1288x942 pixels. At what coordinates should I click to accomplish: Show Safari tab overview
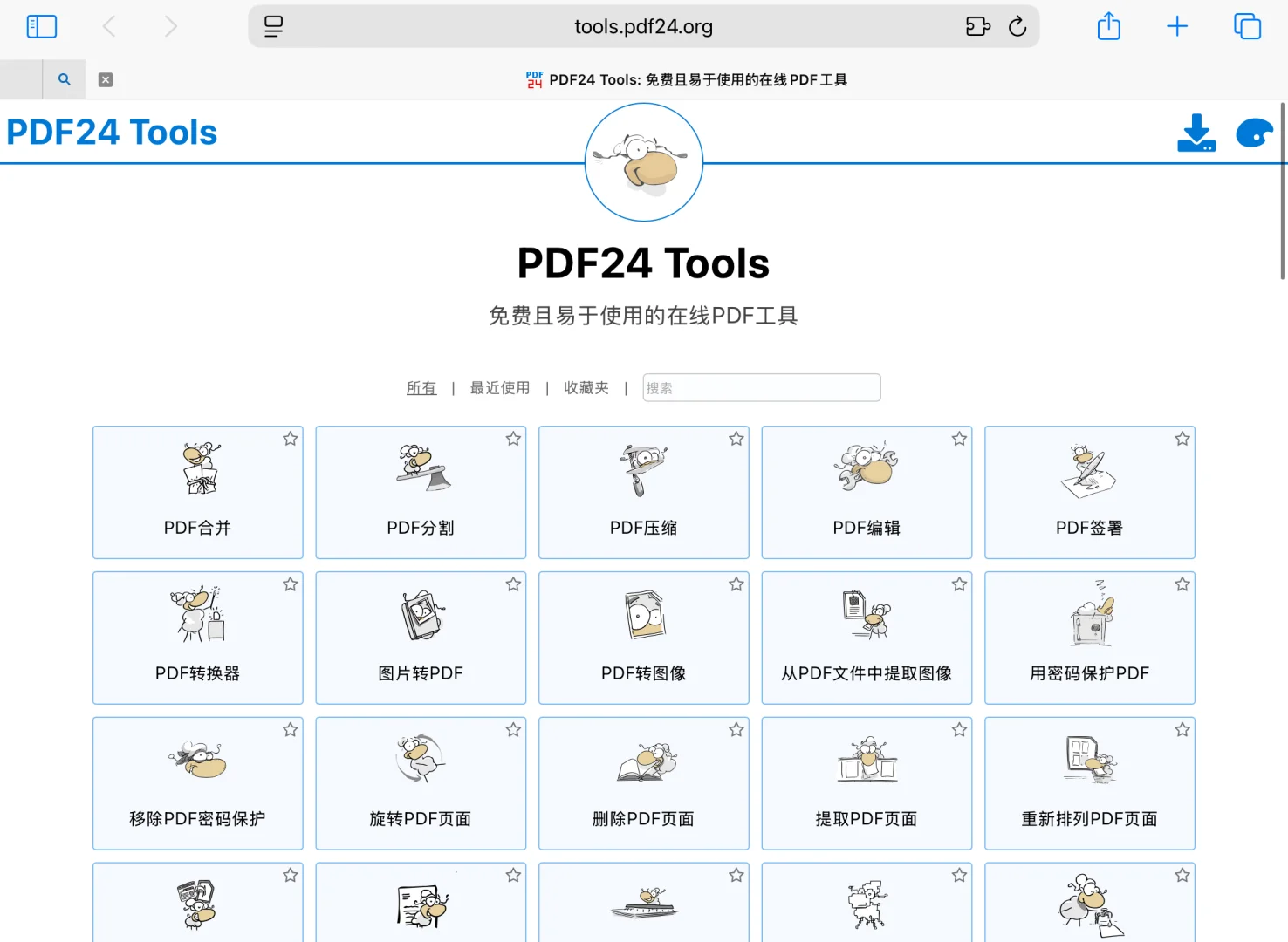(x=1248, y=26)
